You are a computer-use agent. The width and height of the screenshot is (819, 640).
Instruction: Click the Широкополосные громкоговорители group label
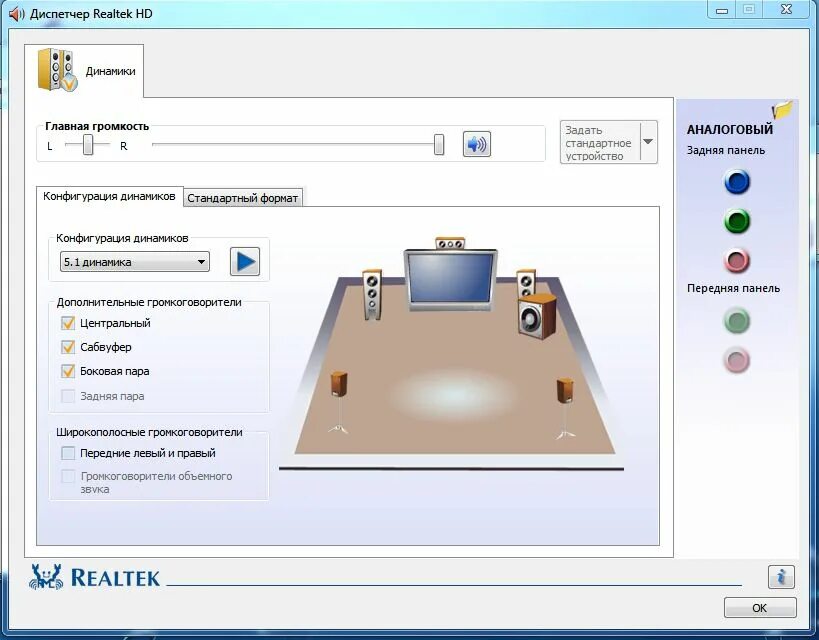click(x=149, y=433)
